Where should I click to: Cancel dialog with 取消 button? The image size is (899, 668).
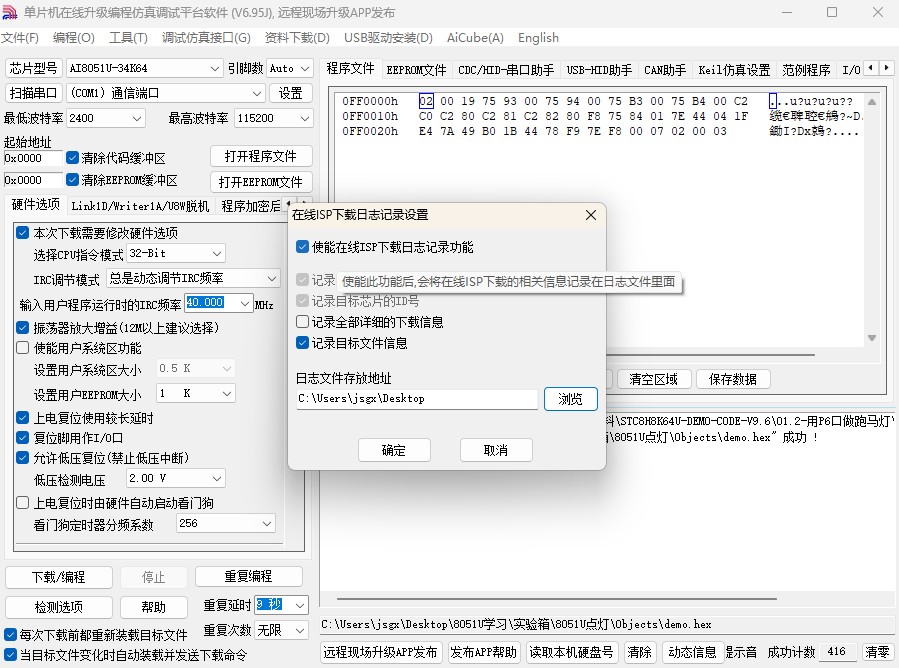click(x=496, y=450)
